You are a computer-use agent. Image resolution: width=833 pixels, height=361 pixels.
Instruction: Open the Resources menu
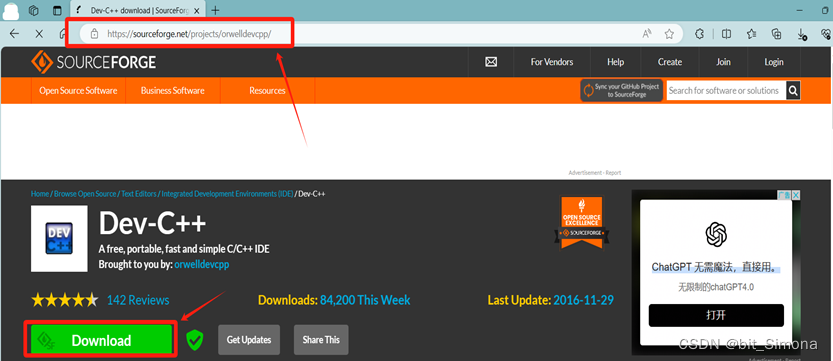(267, 90)
